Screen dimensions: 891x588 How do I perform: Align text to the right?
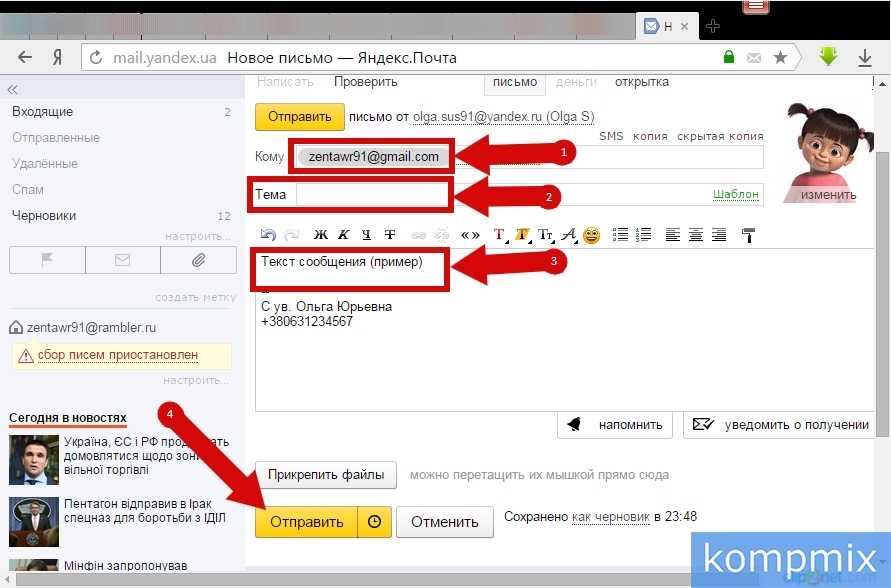pos(719,235)
